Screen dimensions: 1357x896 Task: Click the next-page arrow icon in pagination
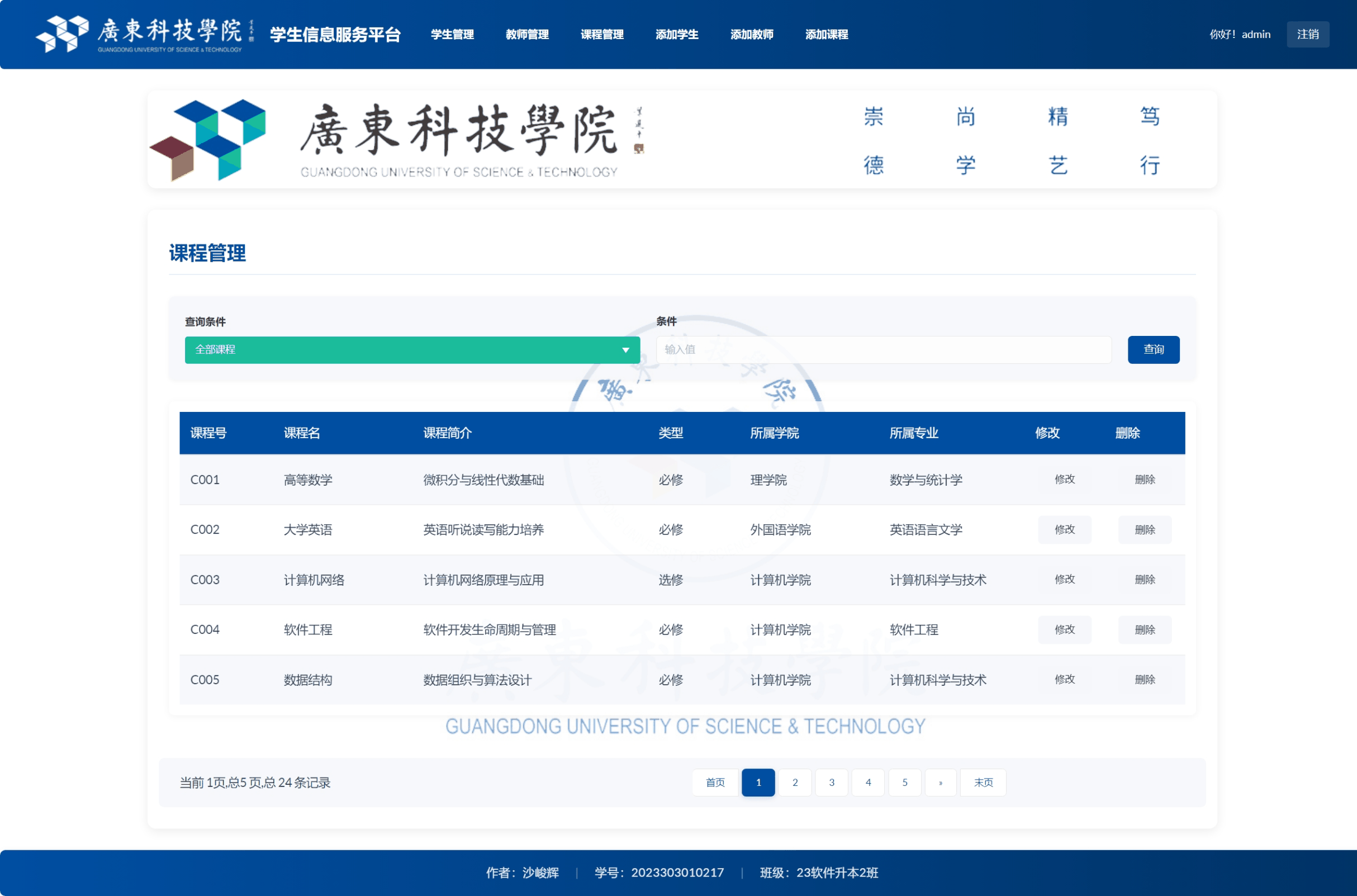click(x=940, y=783)
